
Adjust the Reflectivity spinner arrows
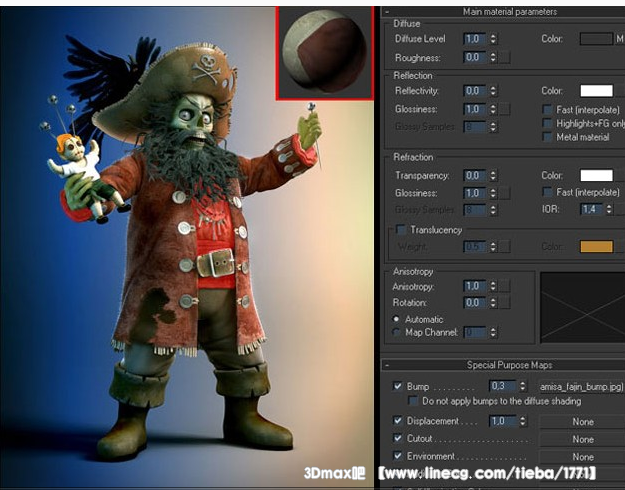tap(493, 91)
